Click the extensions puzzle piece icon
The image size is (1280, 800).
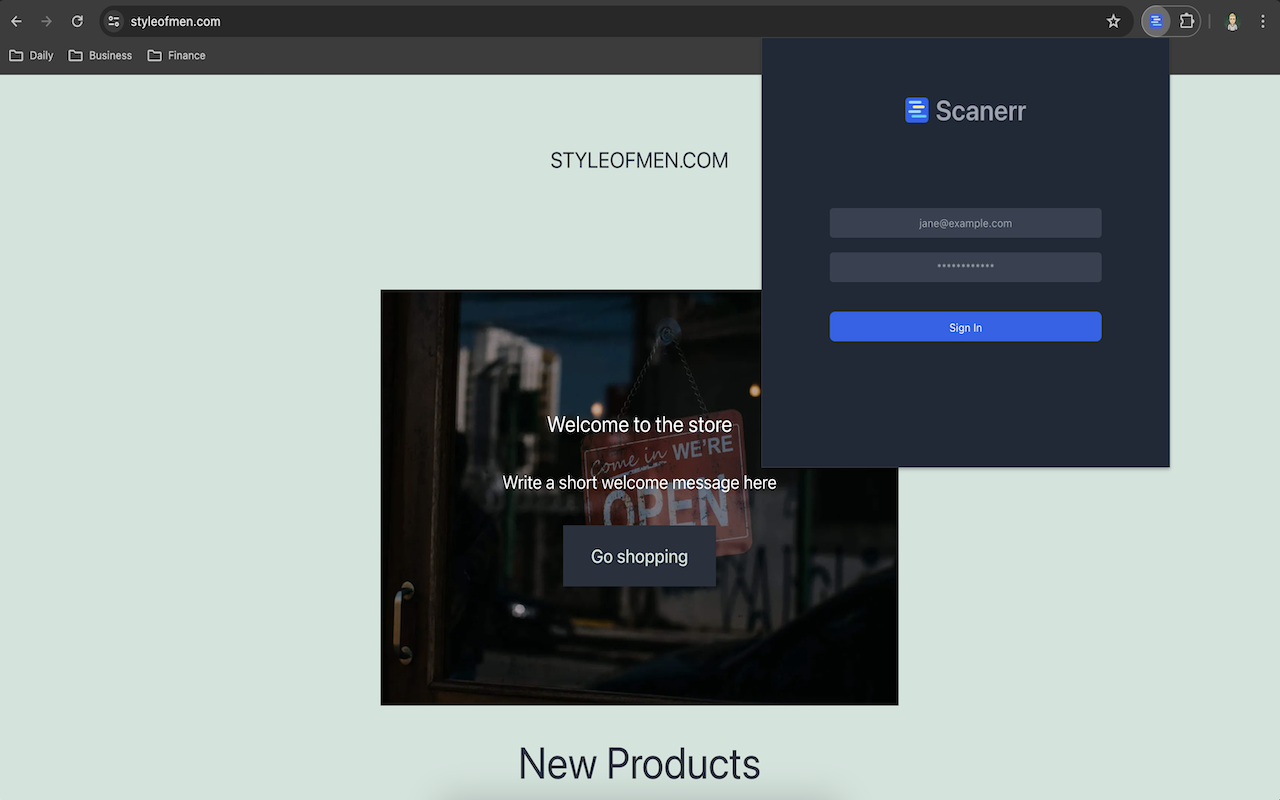1186,21
